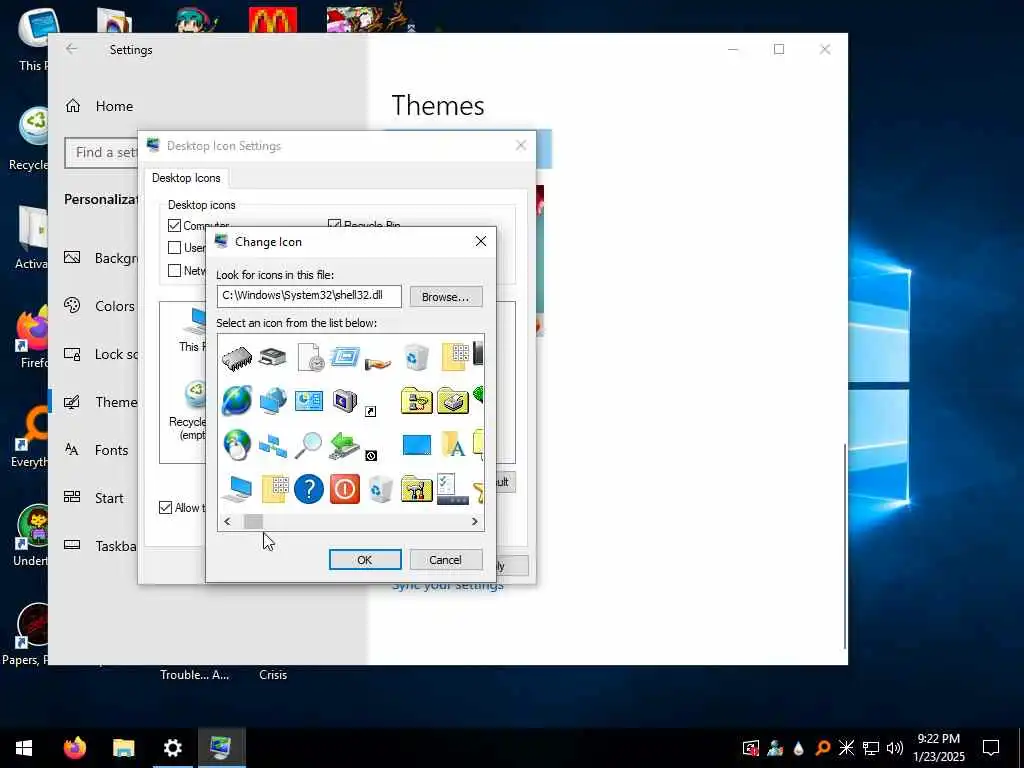The height and width of the screenshot is (768, 1024).
Task: Open Fonts in Settings sidebar
Action: tap(99, 450)
